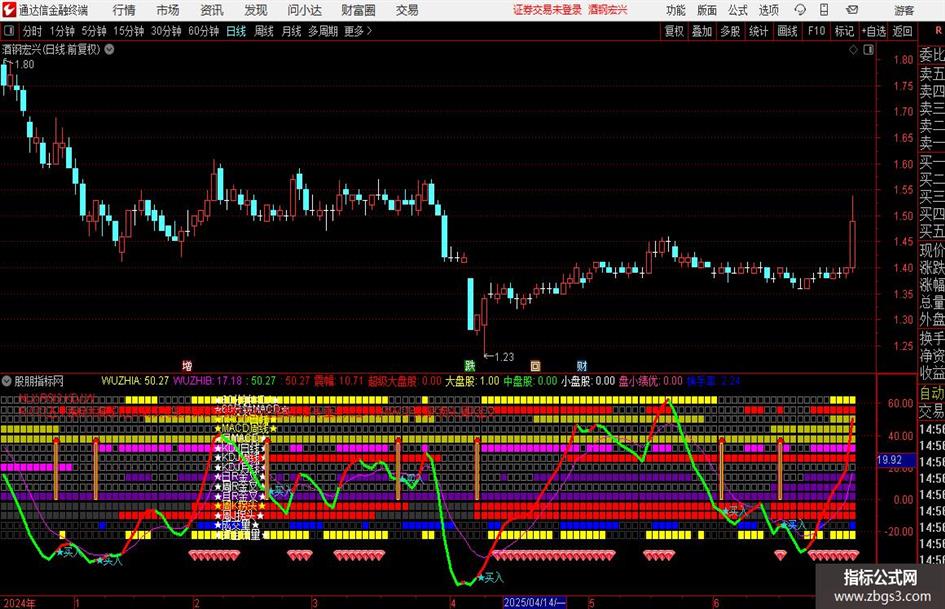Open the 版面 menu
The width and height of the screenshot is (945, 609).
click(x=706, y=10)
